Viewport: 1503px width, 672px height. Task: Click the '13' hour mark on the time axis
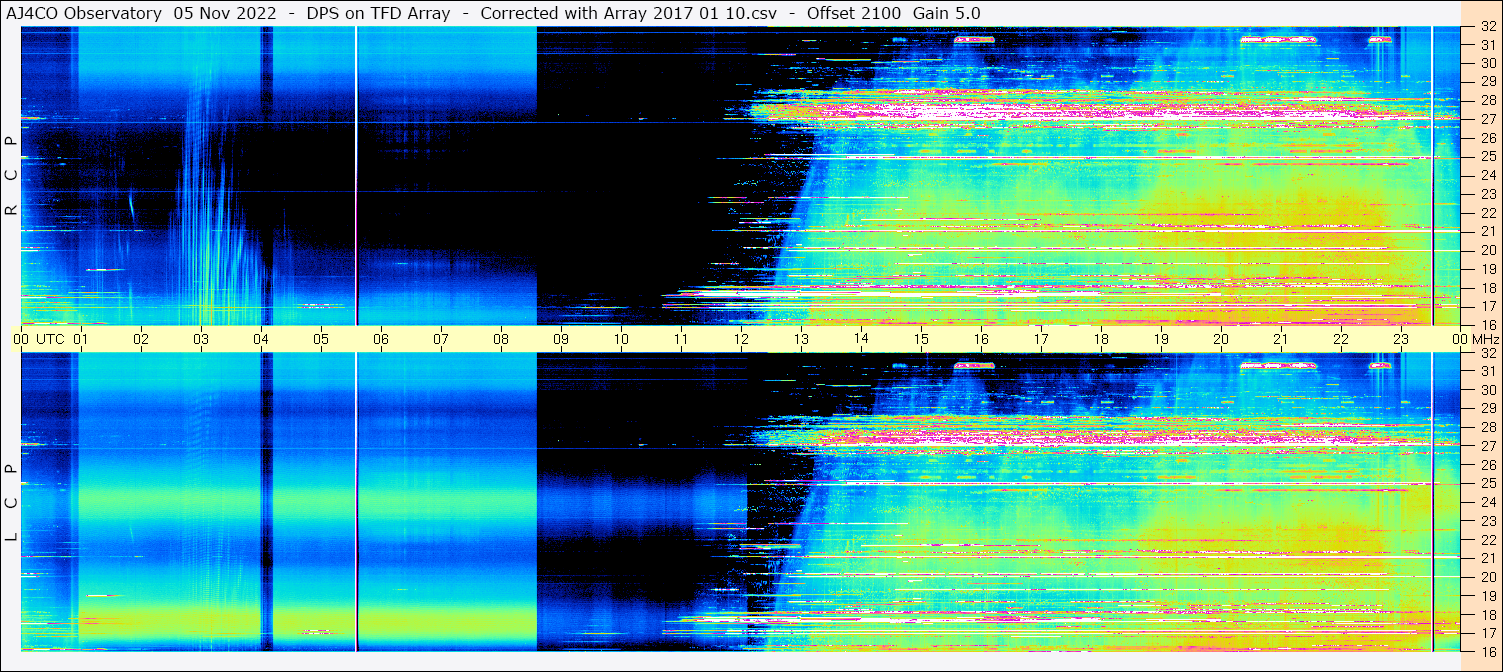tap(801, 339)
